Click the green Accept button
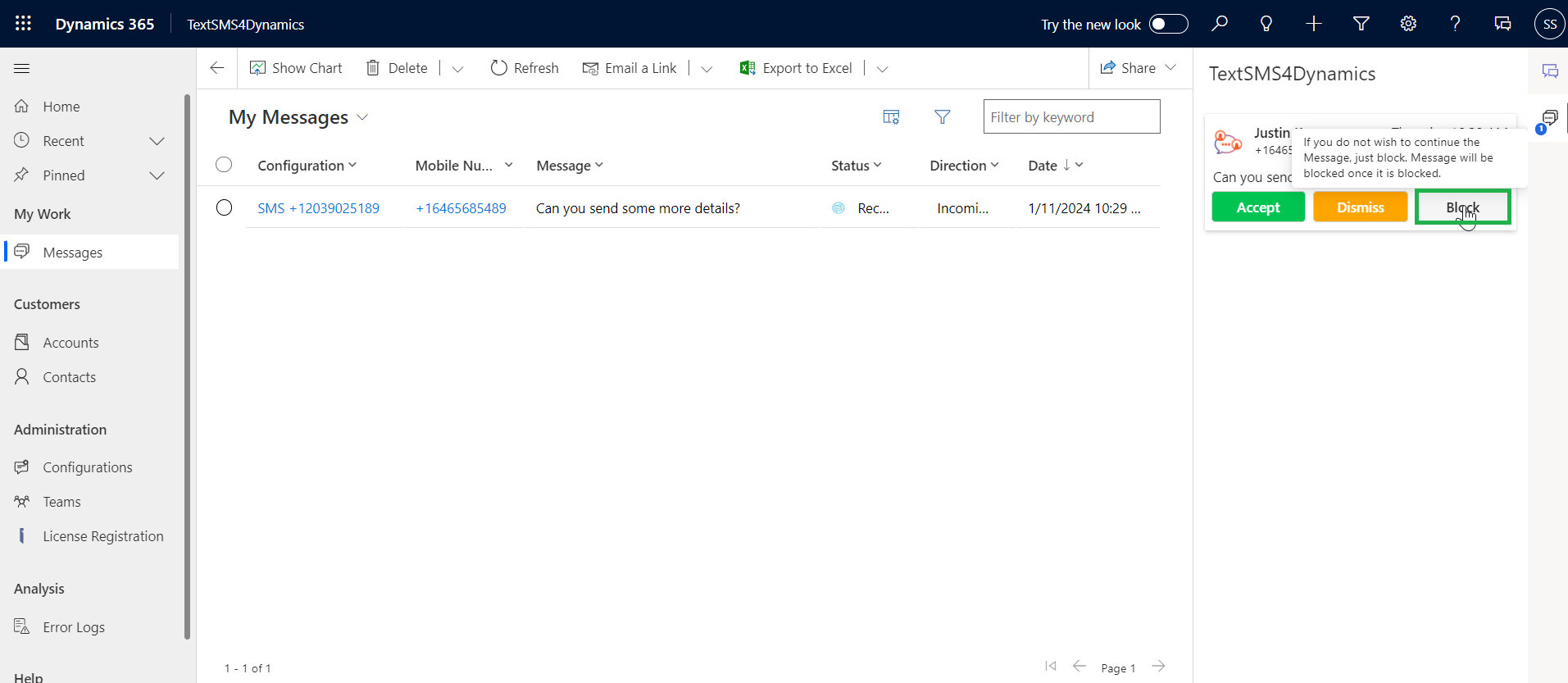1568x683 pixels. coord(1257,207)
